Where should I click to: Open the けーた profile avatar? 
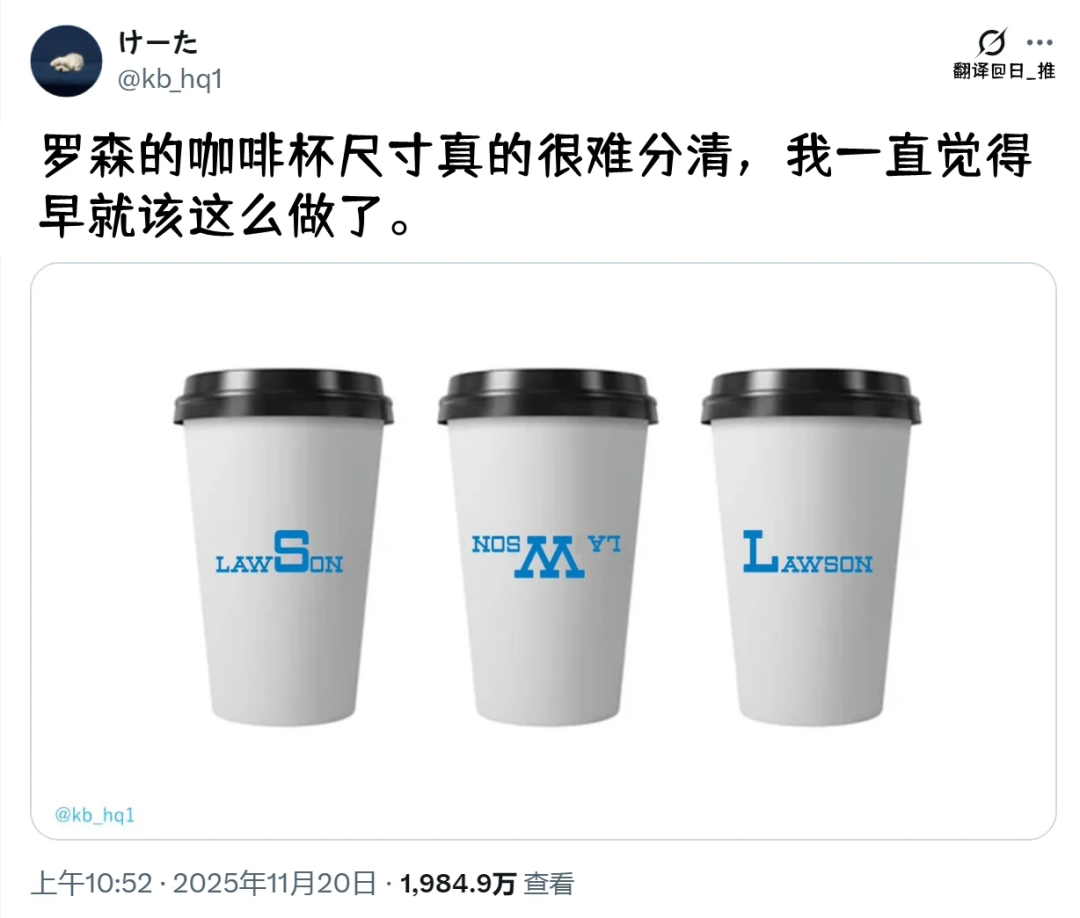tap(66, 61)
